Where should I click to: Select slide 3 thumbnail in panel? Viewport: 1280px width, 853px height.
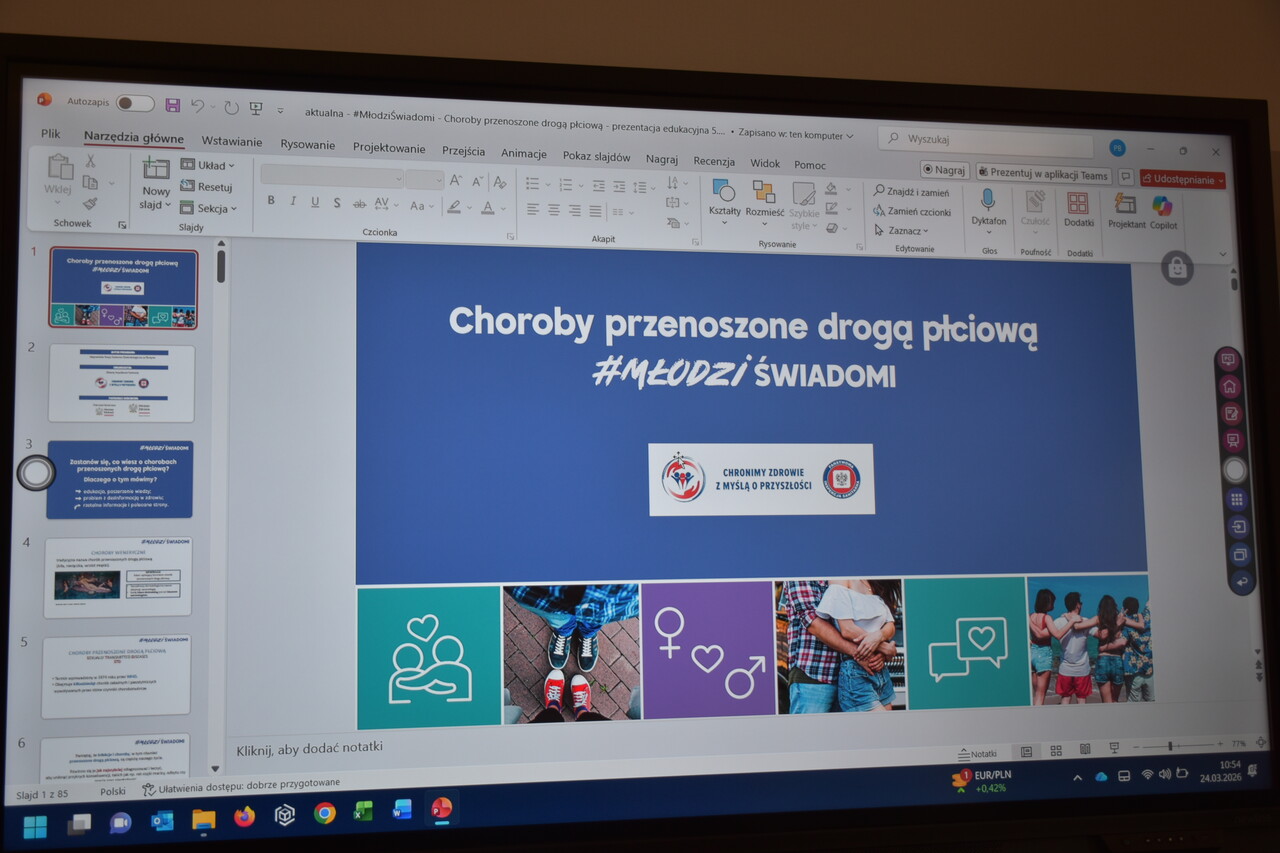point(119,479)
